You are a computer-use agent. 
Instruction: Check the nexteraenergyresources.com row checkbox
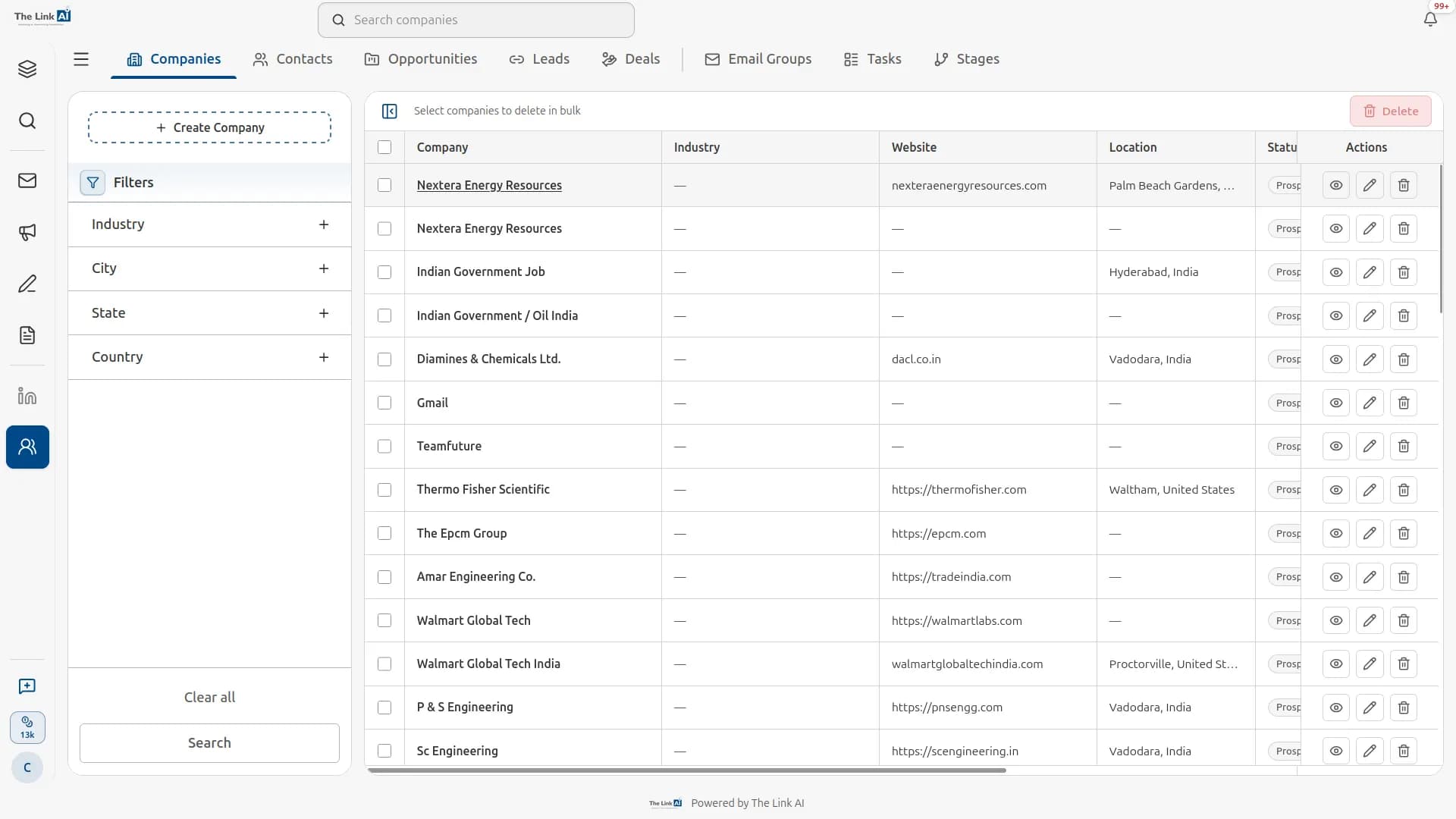click(x=384, y=185)
